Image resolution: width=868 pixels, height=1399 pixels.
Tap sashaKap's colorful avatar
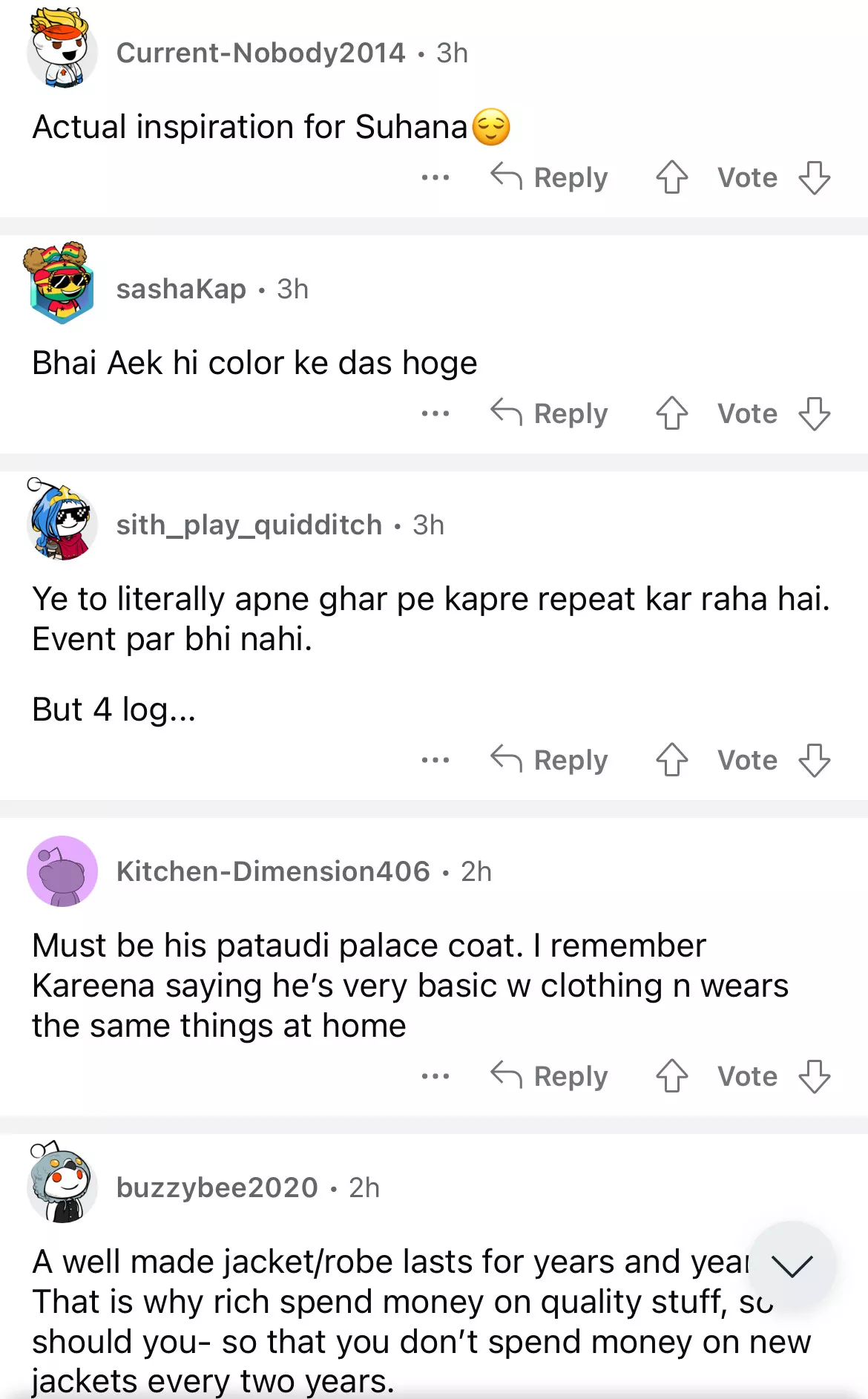tap(62, 284)
